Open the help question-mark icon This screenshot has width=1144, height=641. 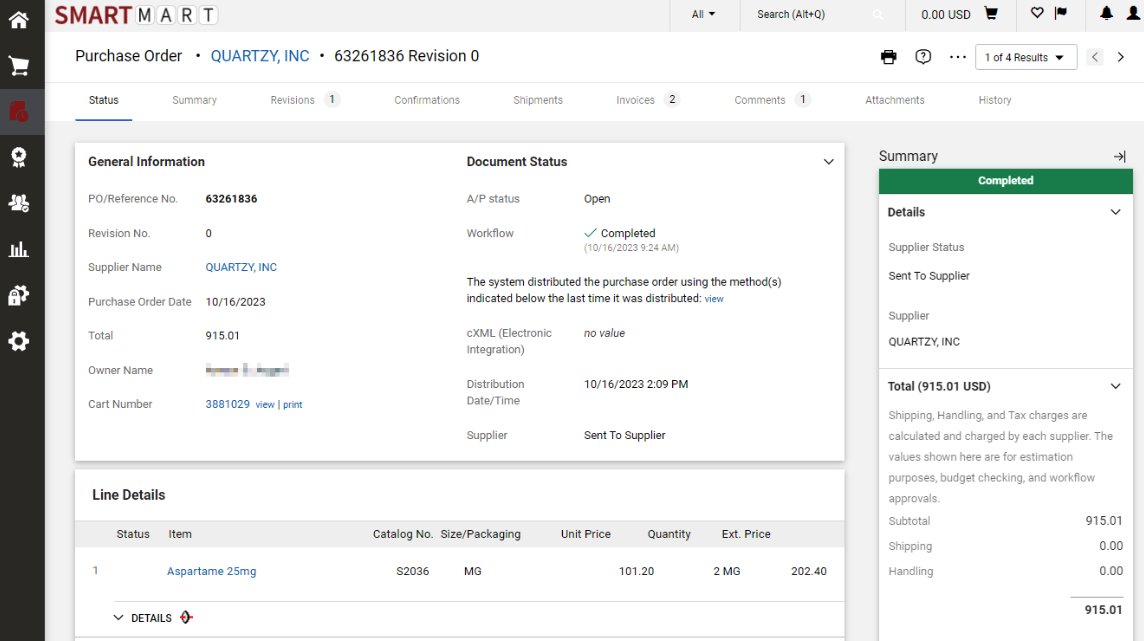[x=923, y=57]
